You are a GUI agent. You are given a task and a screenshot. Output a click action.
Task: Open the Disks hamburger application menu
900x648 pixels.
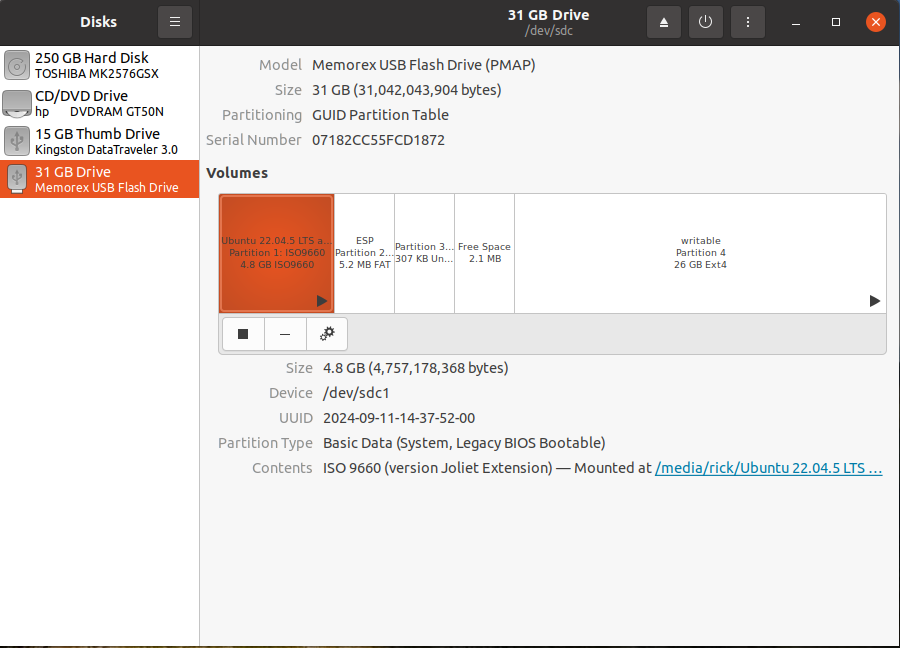click(x=175, y=22)
